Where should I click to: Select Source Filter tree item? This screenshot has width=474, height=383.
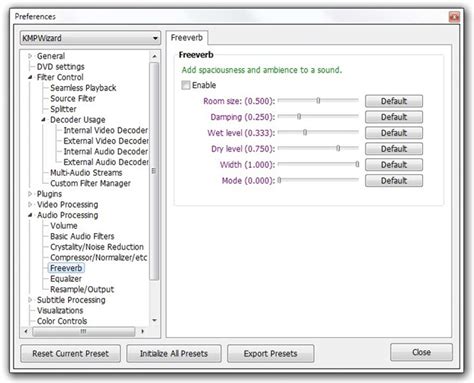(x=73, y=99)
